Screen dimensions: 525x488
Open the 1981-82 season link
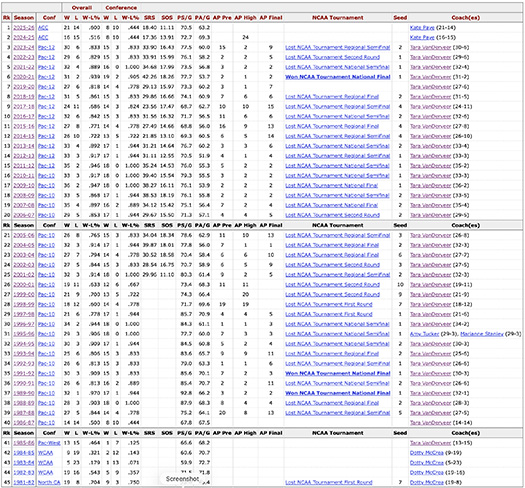coord(24,482)
